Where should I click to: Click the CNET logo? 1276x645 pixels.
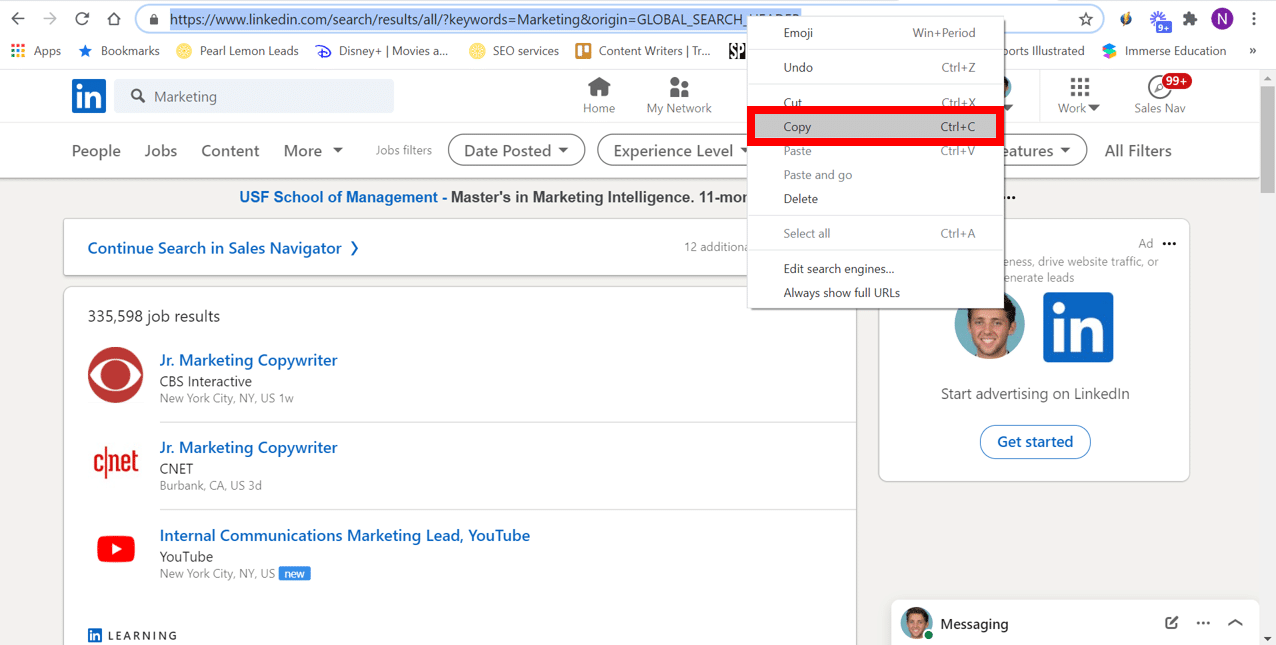tap(116, 462)
